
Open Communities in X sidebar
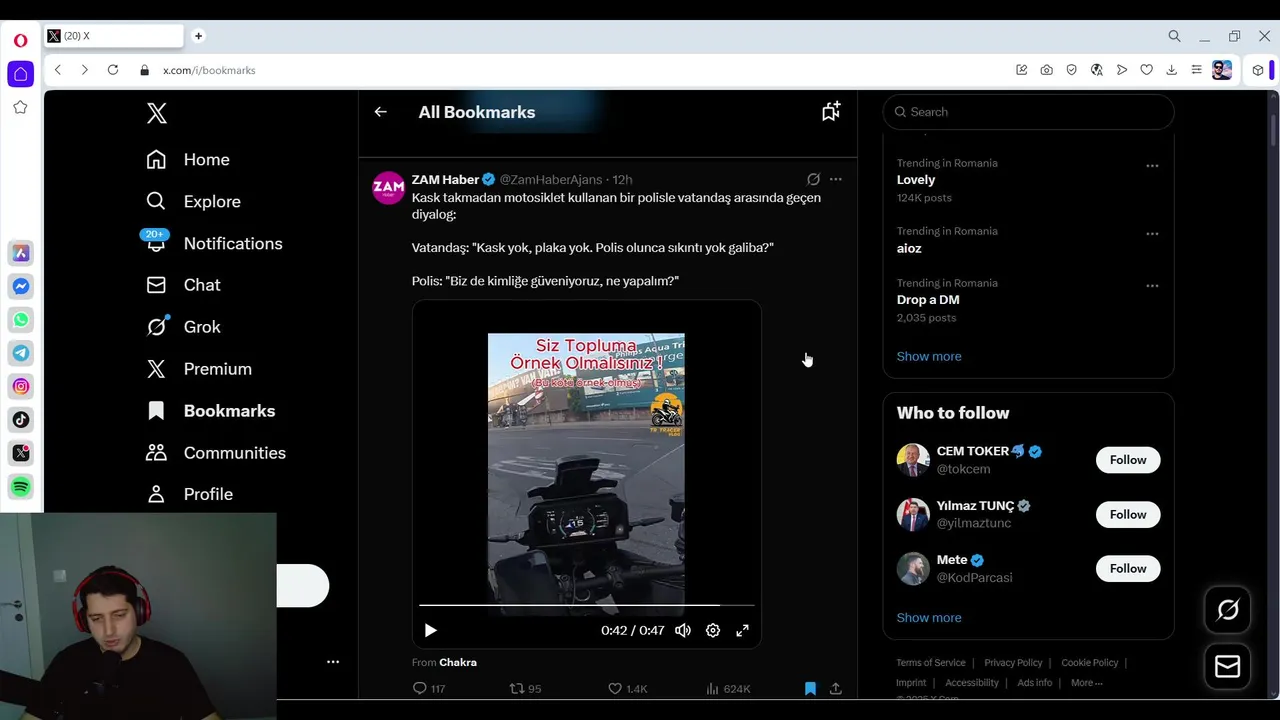coord(216,453)
